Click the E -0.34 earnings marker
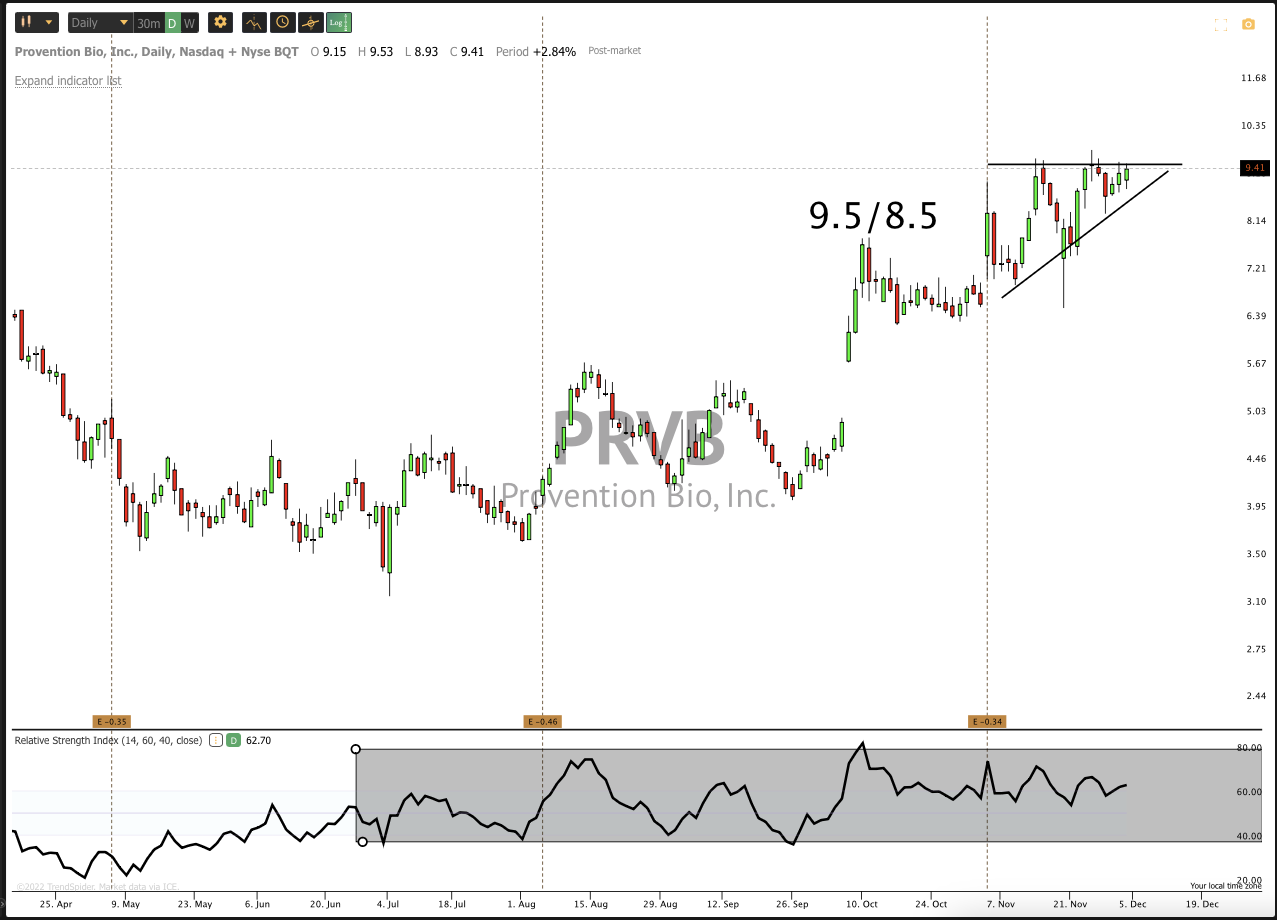This screenshot has height=920, width=1277. [x=986, y=721]
